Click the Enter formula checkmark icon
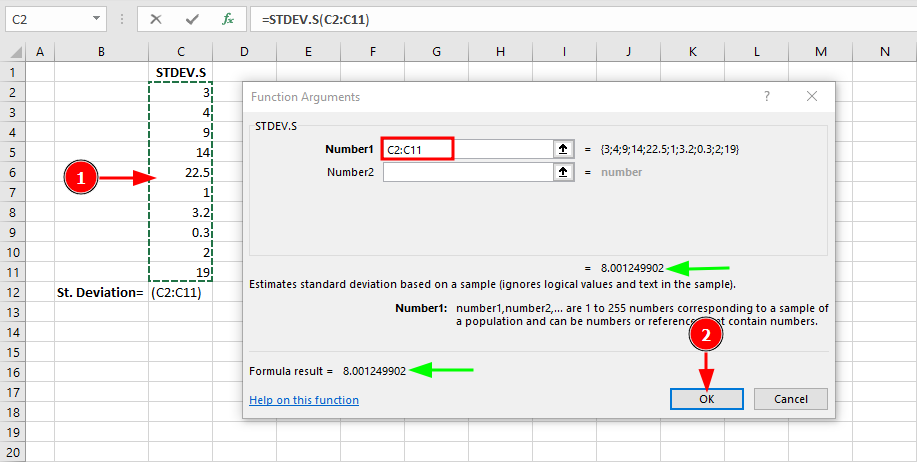Image resolution: width=917 pixels, height=462 pixels. coord(192,19)
